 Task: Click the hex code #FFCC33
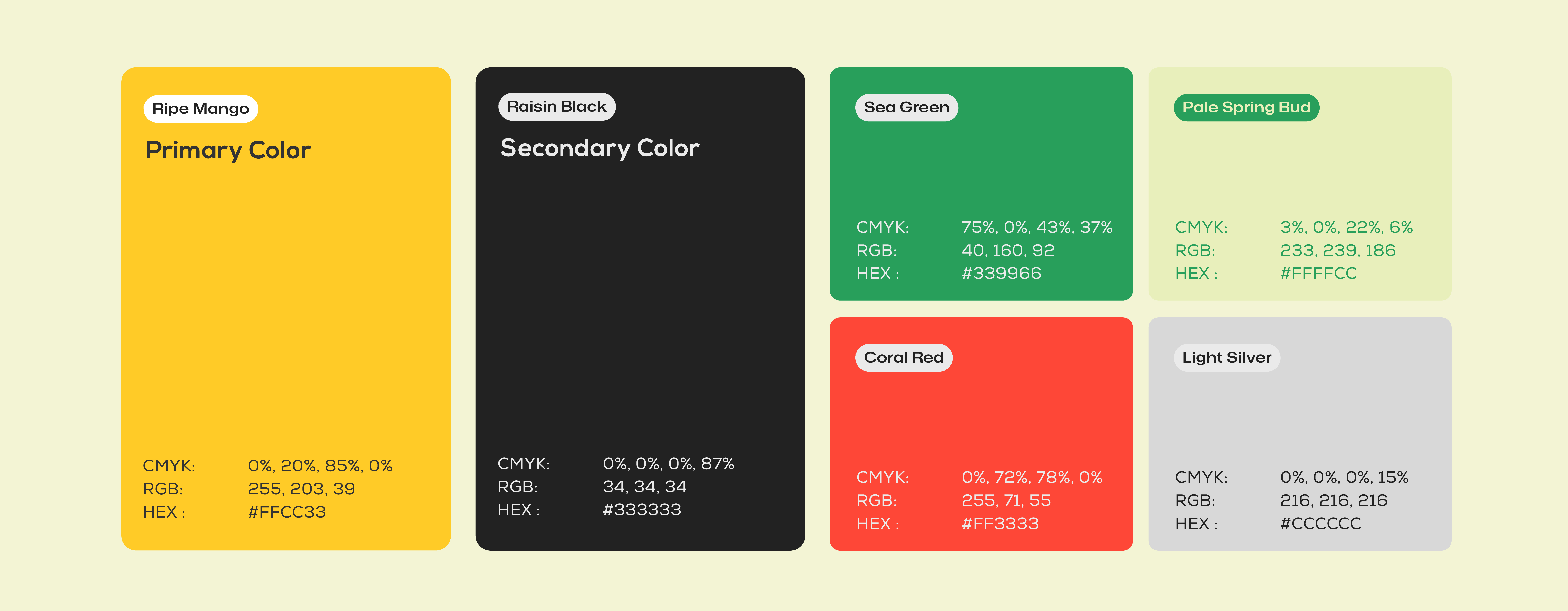[x=287, y=512]
